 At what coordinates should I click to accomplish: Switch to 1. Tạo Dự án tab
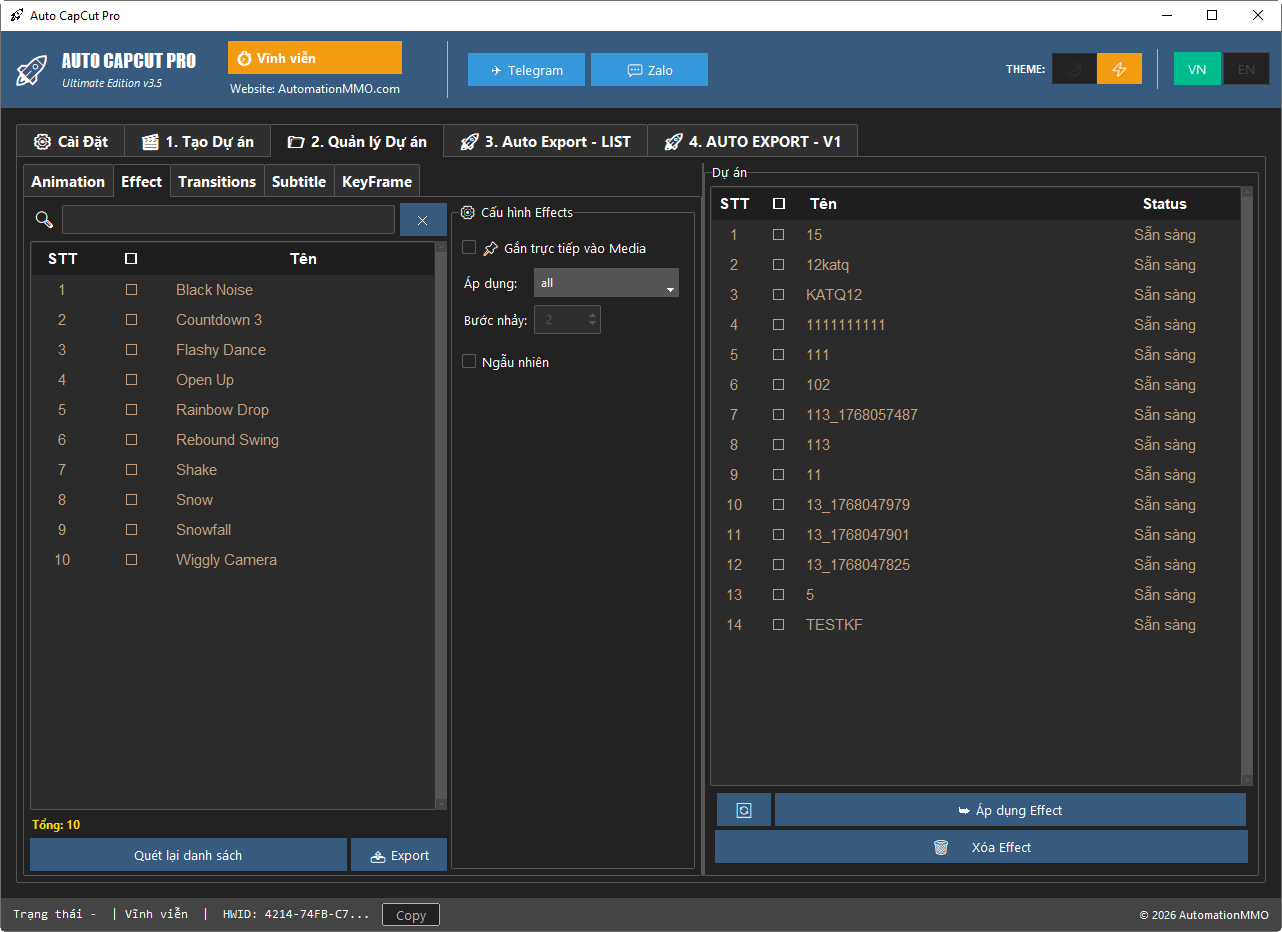click(197, 141)
